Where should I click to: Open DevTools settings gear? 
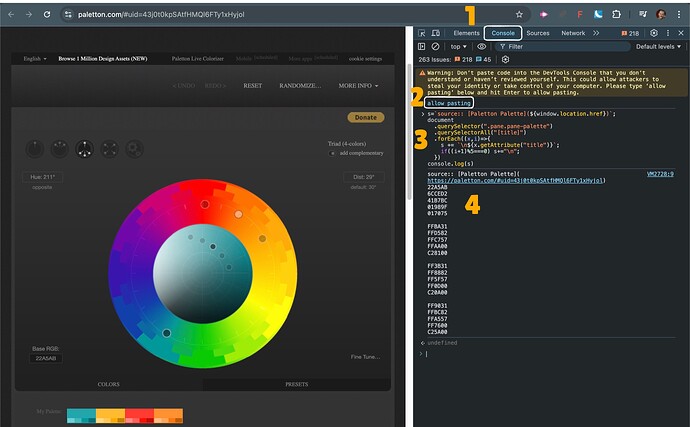coord(654,33)
